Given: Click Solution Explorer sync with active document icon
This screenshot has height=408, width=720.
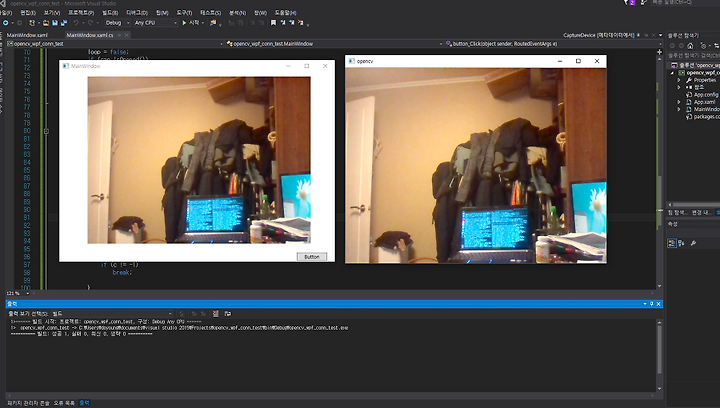Looking at the screenshot, I should pos(717,45).
